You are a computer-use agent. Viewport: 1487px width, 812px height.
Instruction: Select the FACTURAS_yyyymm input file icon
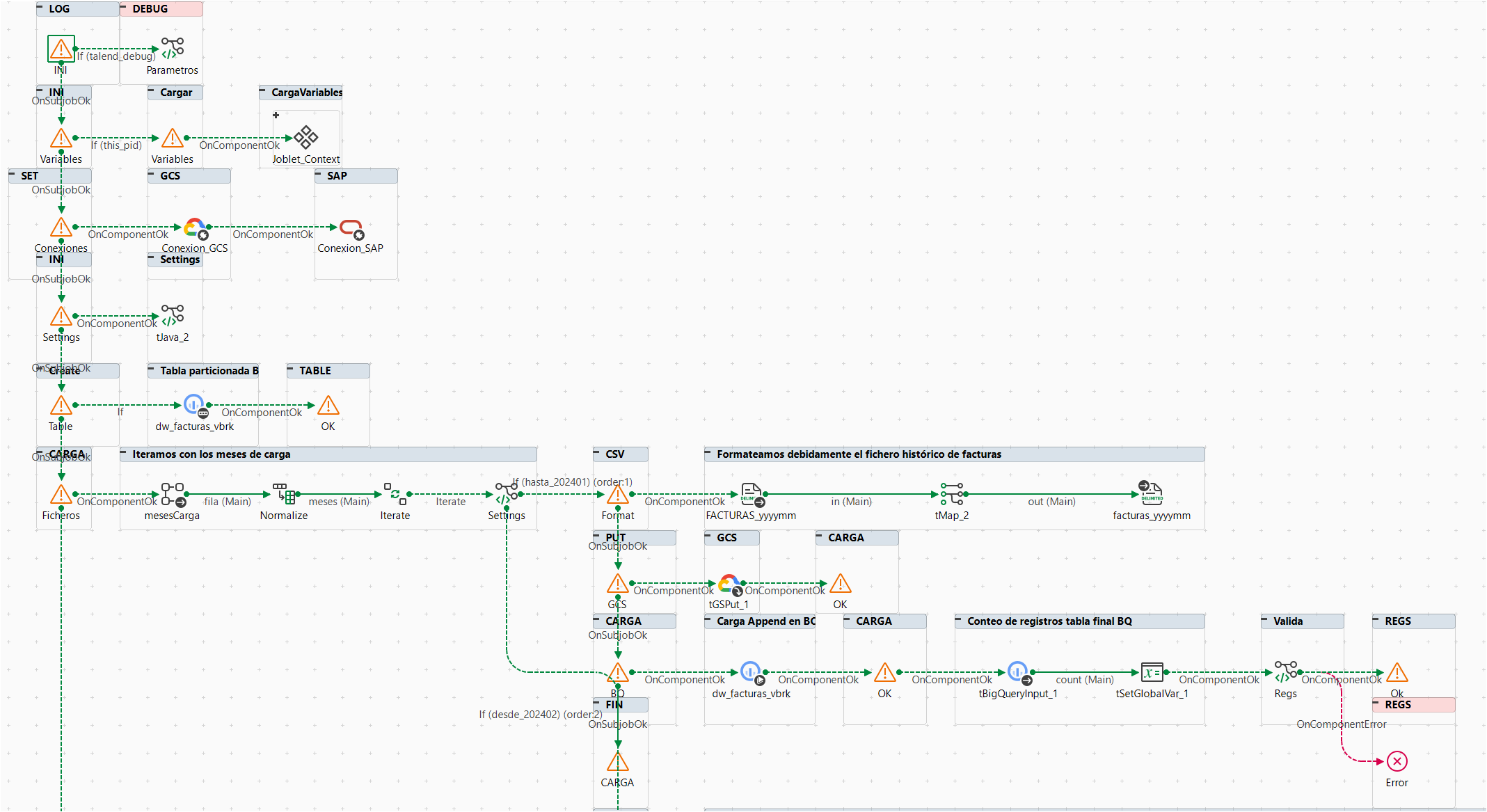pyautogui.click(x=752, y=494)
